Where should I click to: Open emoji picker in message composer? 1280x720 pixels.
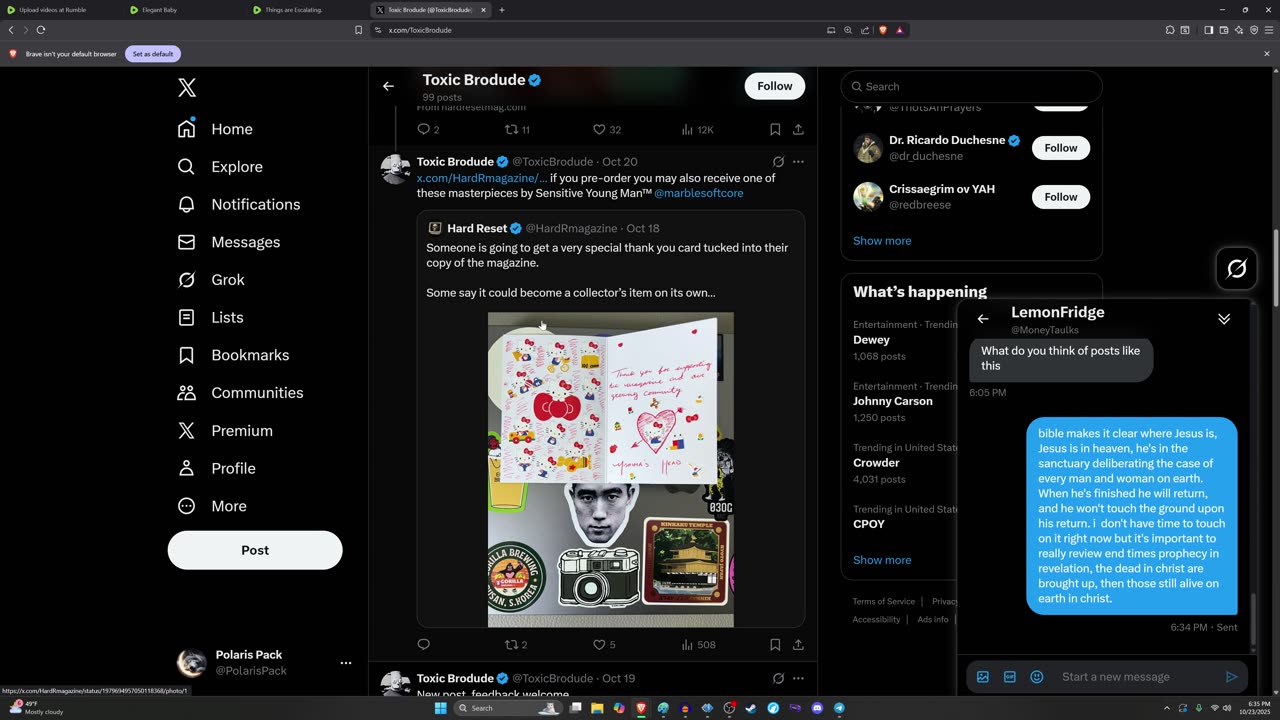point(1037,677)
